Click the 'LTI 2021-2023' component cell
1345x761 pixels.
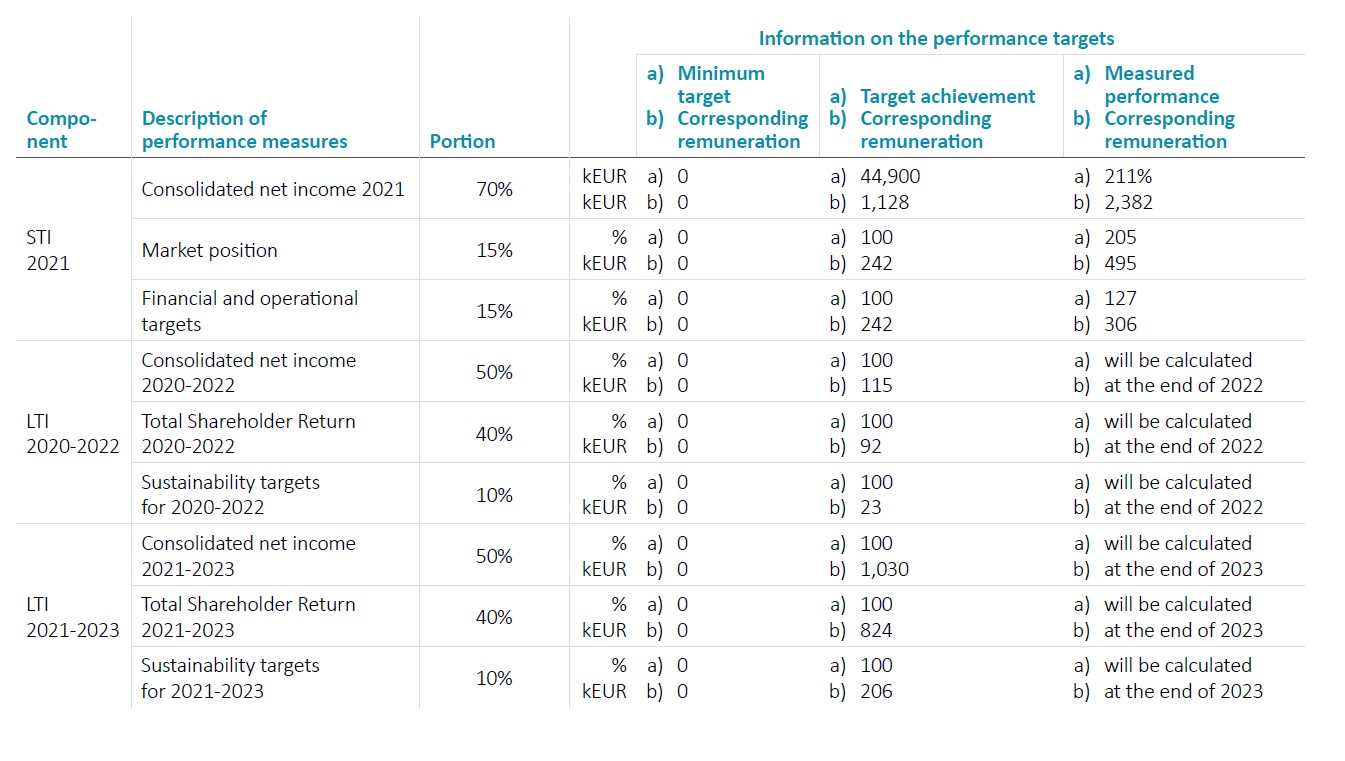[73, 617]
